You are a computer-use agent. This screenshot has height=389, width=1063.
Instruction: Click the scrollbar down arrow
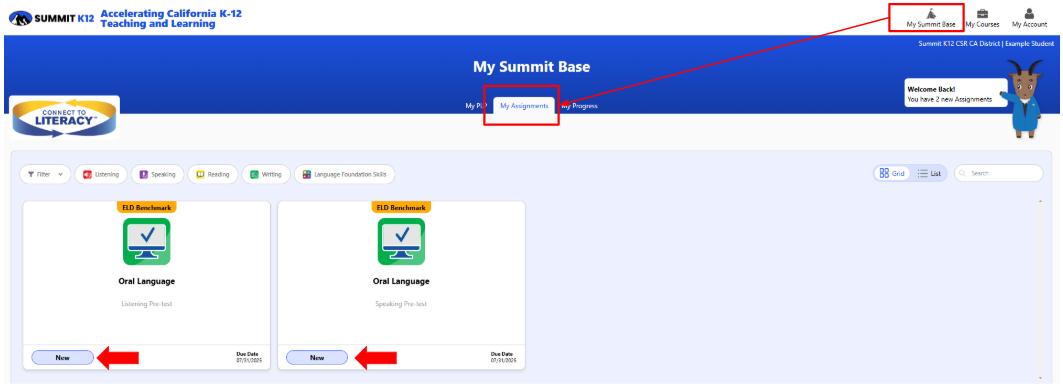tap(1041, 377)
